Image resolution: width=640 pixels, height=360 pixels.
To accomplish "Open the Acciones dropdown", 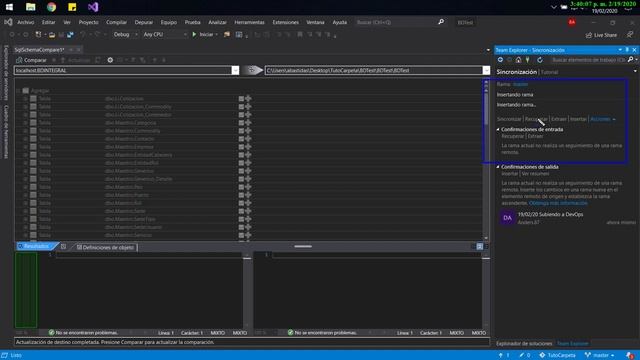I will point(603,119).
